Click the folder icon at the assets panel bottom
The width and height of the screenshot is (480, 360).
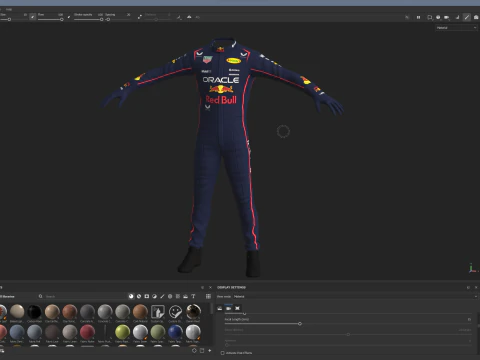pyautogui.click(x=202, y=350)
